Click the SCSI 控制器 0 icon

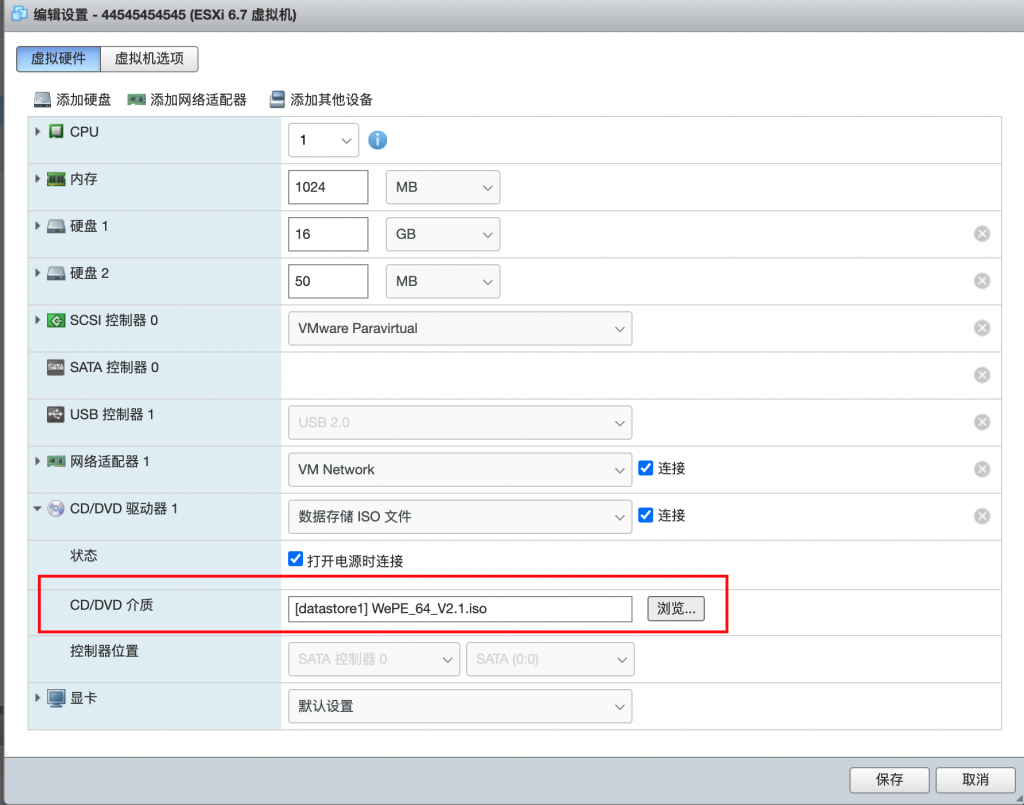[x=56, y=320]
